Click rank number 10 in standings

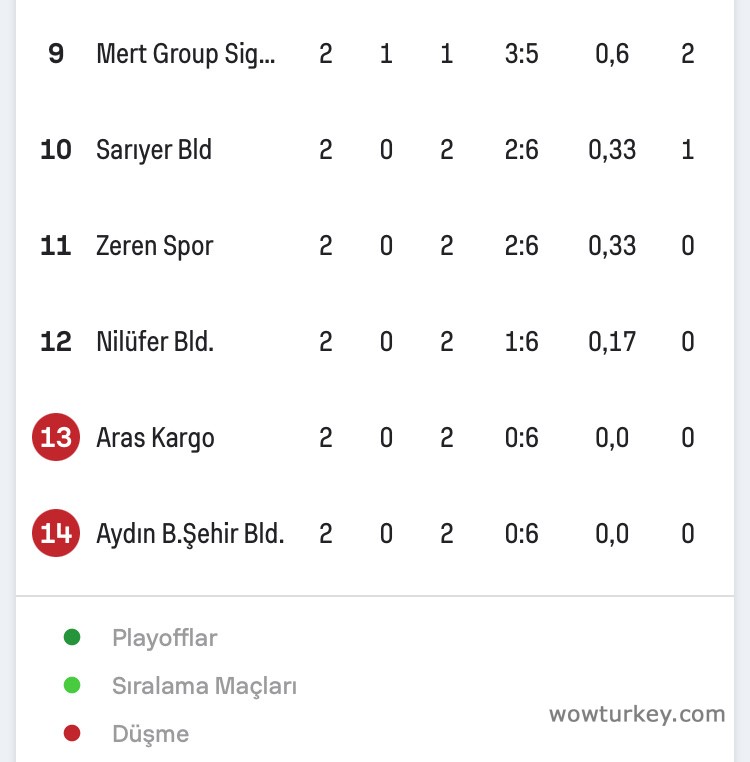[x=56, y=150]
